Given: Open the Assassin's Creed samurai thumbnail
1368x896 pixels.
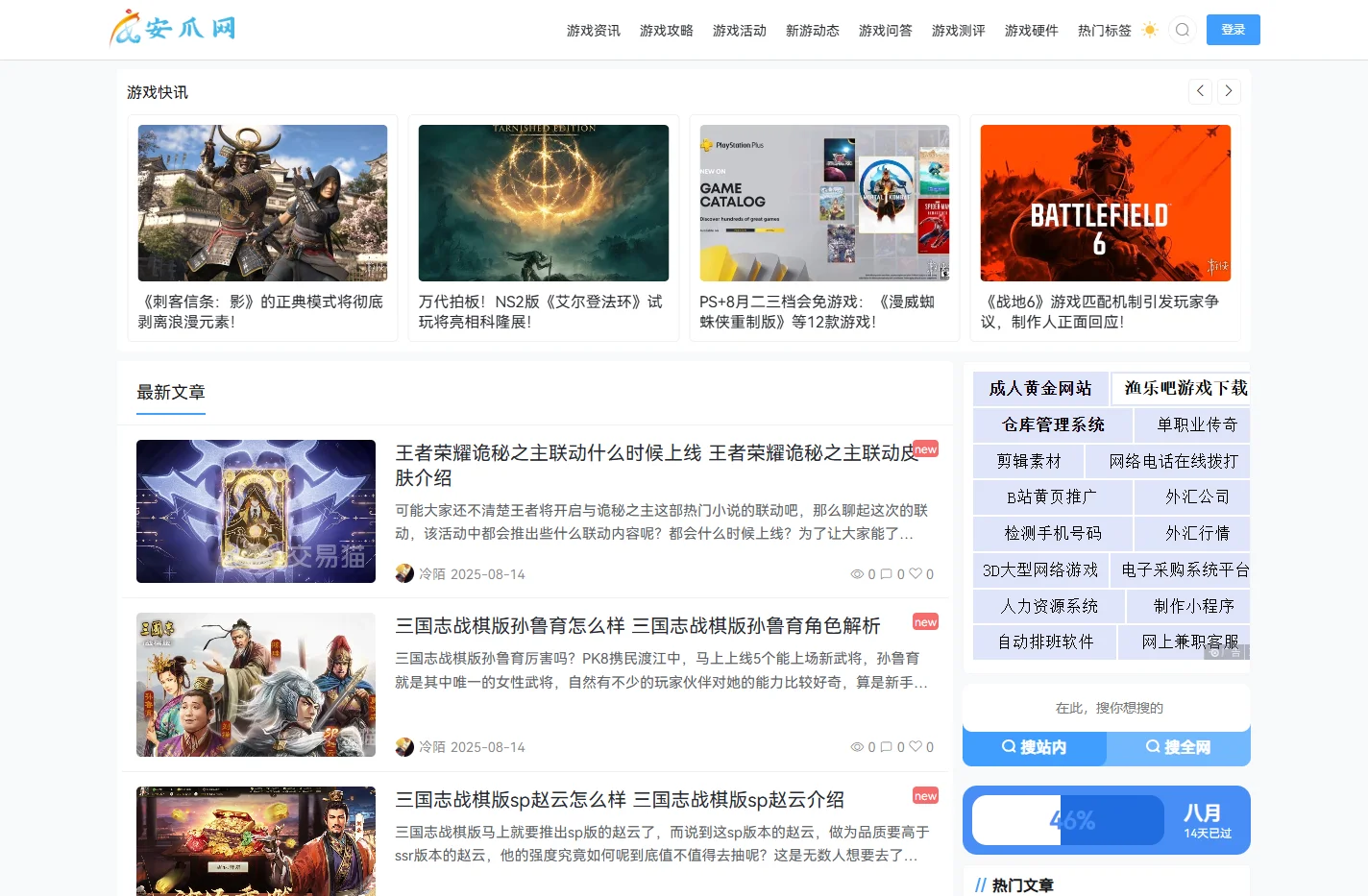Looking at the screenshot, I should (262, 203).
